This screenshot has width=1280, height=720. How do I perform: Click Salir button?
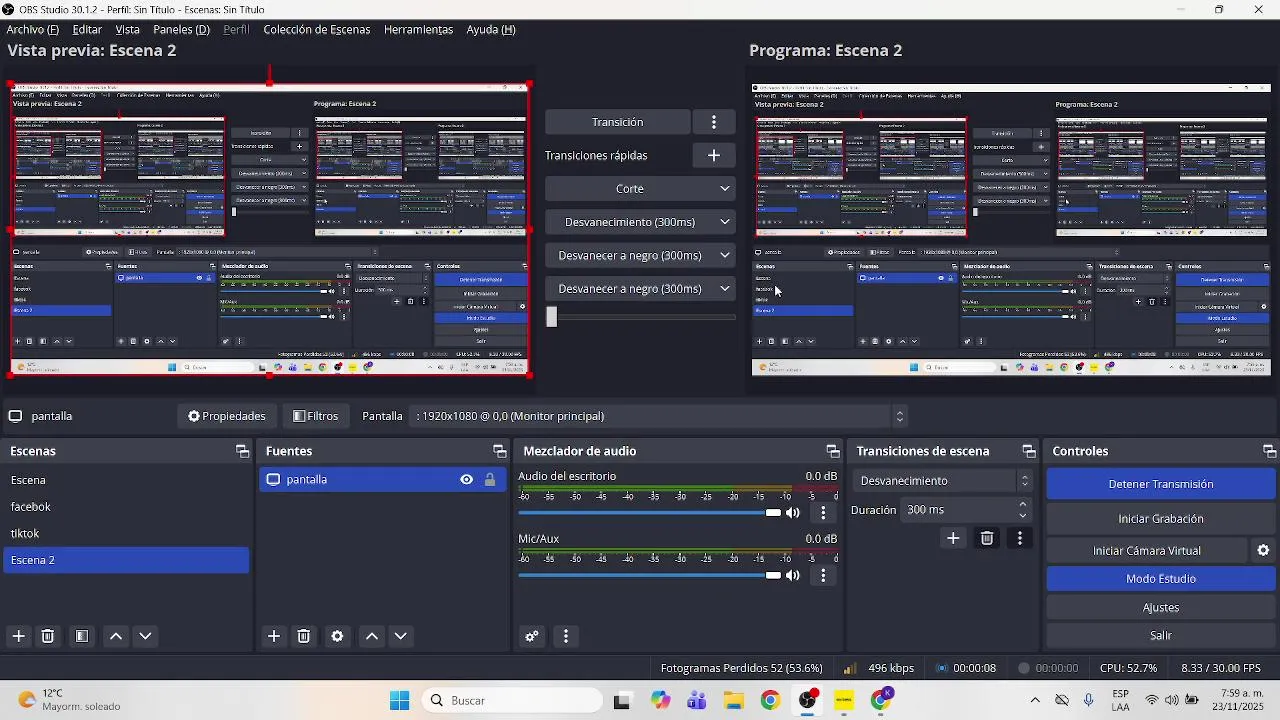pos(1161,636)
